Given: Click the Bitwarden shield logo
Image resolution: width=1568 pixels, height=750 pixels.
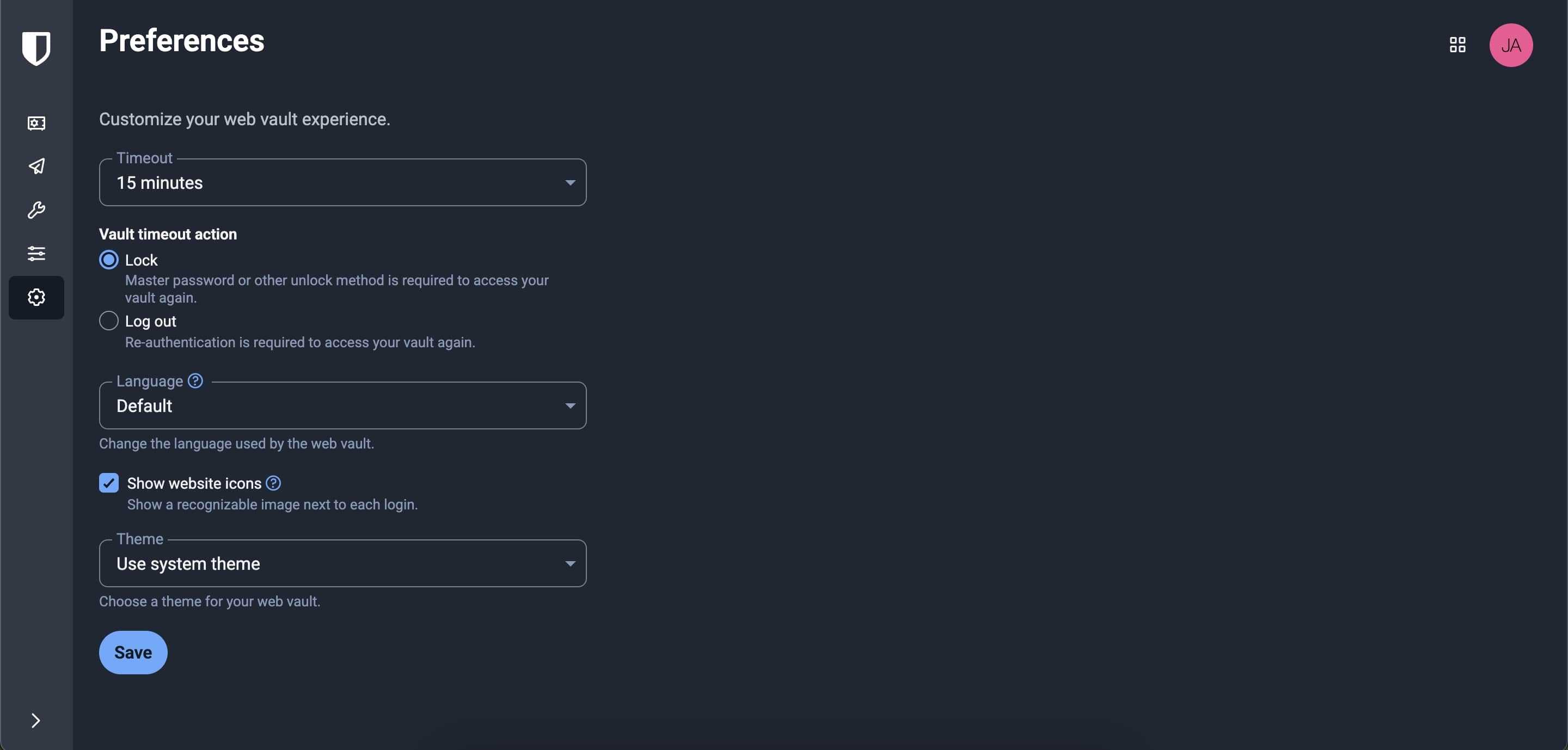Looking at the screenshot, I should (36, 48).
